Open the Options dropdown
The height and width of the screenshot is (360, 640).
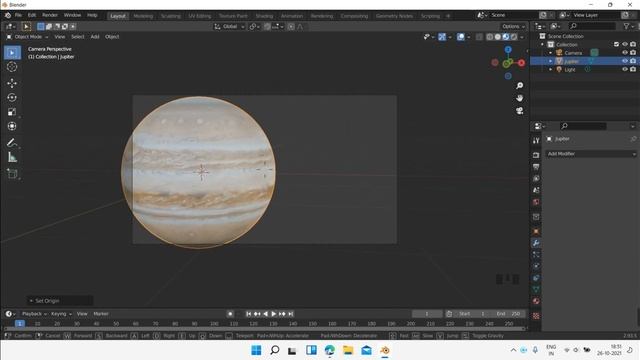coord(513,27)
